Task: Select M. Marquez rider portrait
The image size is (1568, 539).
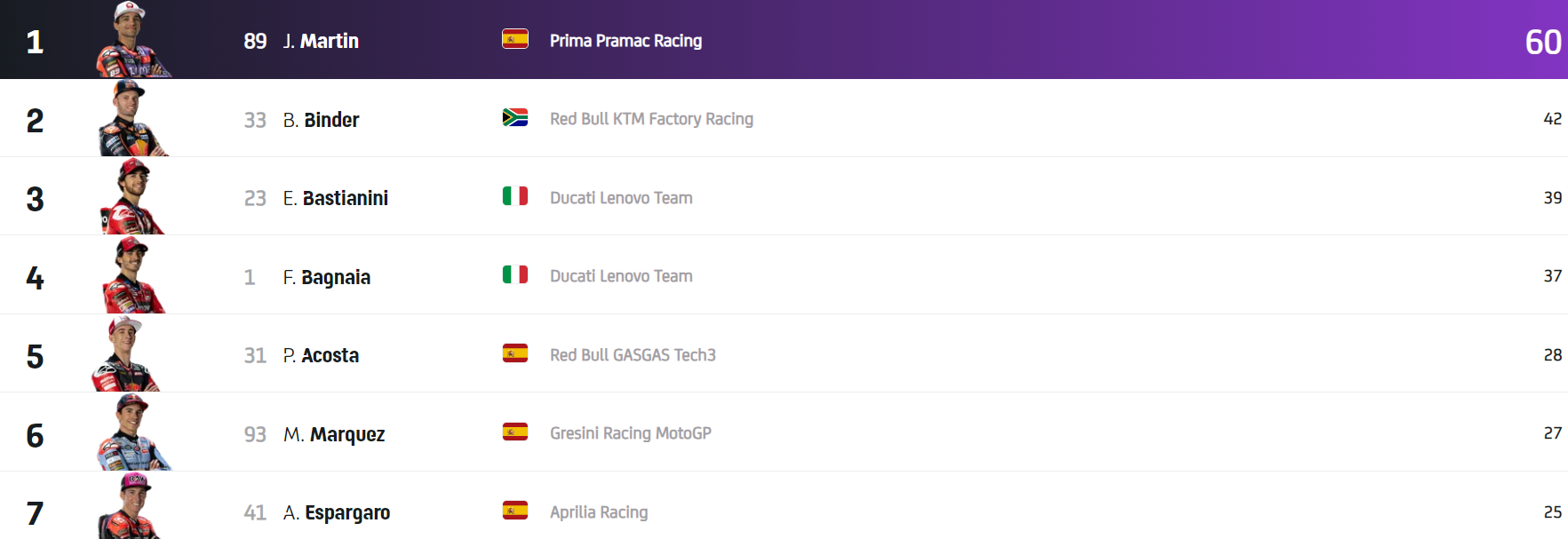Action: [131, 433]
